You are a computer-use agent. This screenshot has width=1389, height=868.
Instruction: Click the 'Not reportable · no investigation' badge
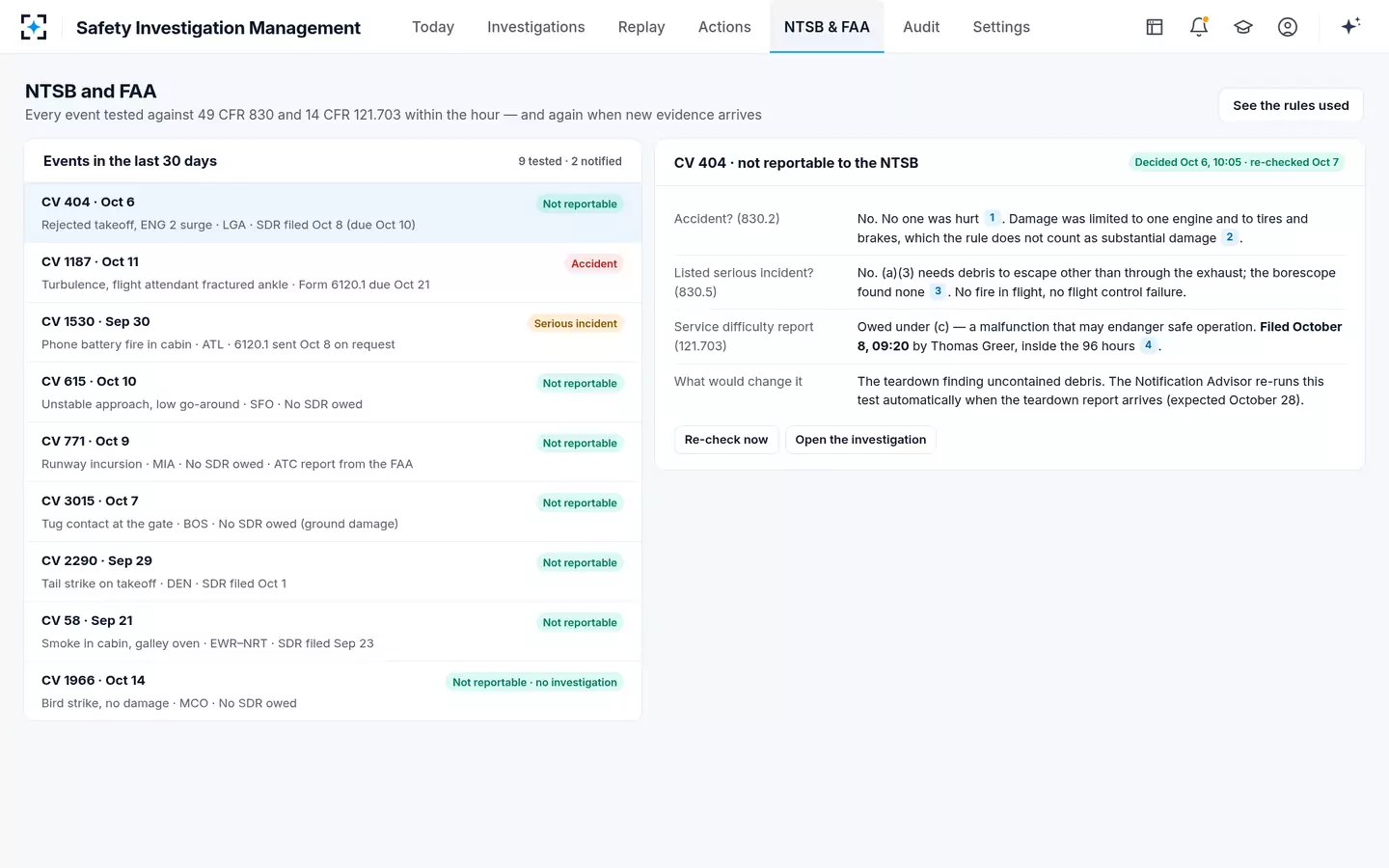tap(534, 682)
